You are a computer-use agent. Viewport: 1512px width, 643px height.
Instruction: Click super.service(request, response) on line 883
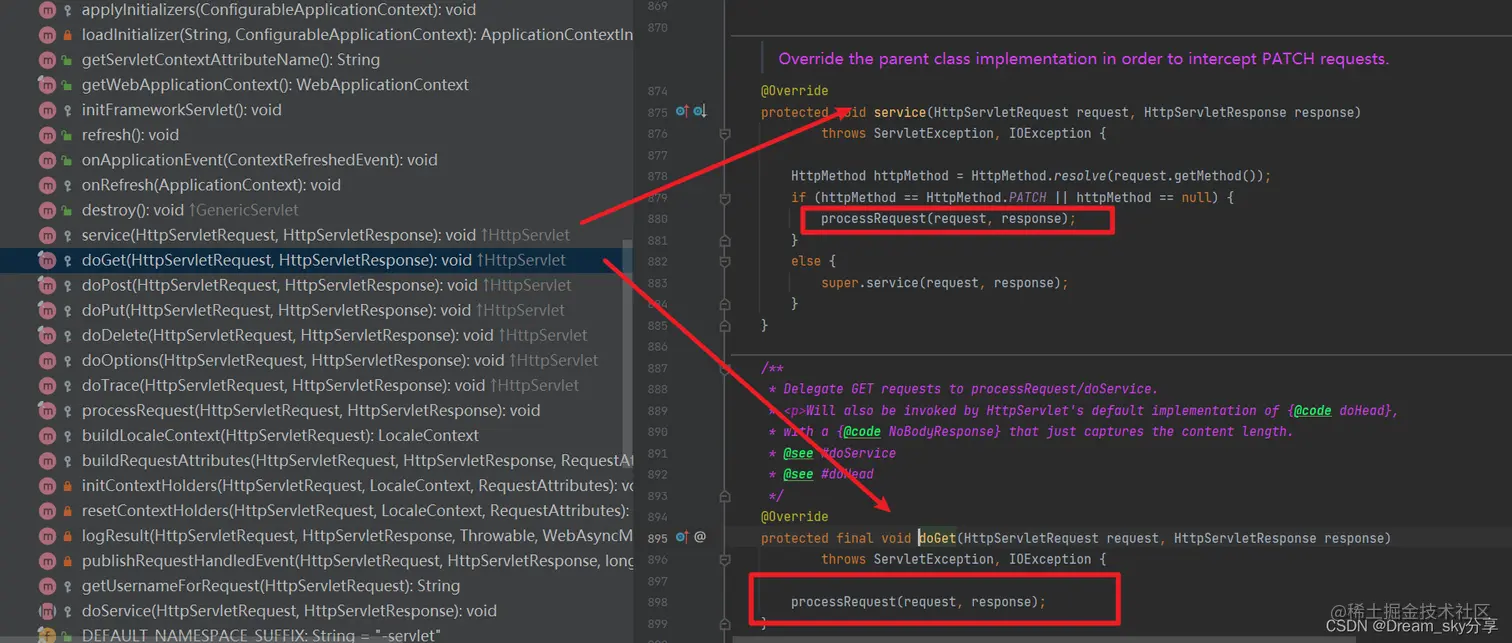(945, 283)
